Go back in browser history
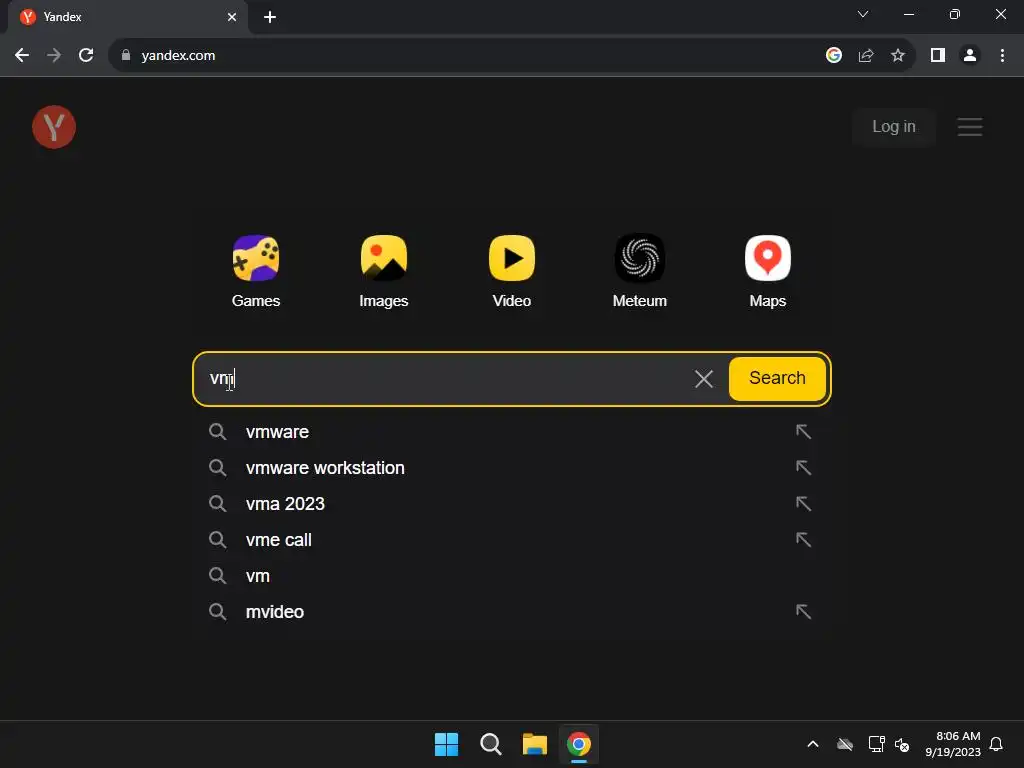The height and width of the screenshot is (768, 1024). click(22, 56)
